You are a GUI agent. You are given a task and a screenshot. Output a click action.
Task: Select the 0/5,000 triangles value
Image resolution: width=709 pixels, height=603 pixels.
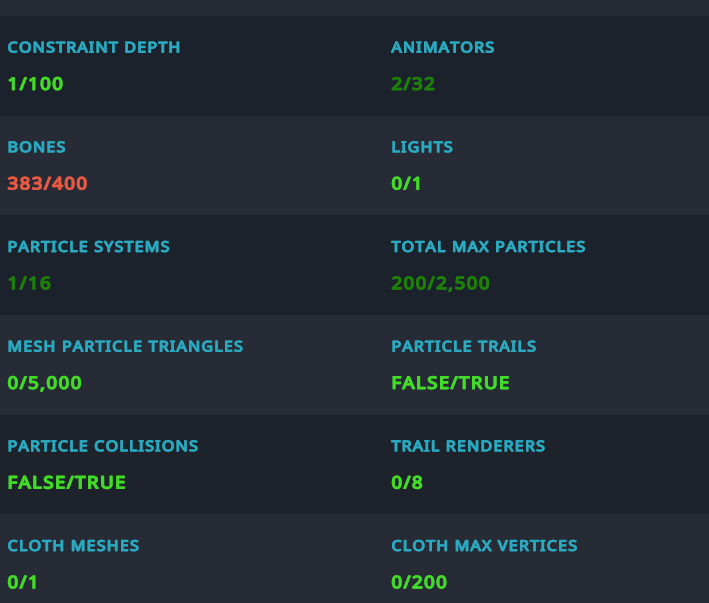(44, 383)
